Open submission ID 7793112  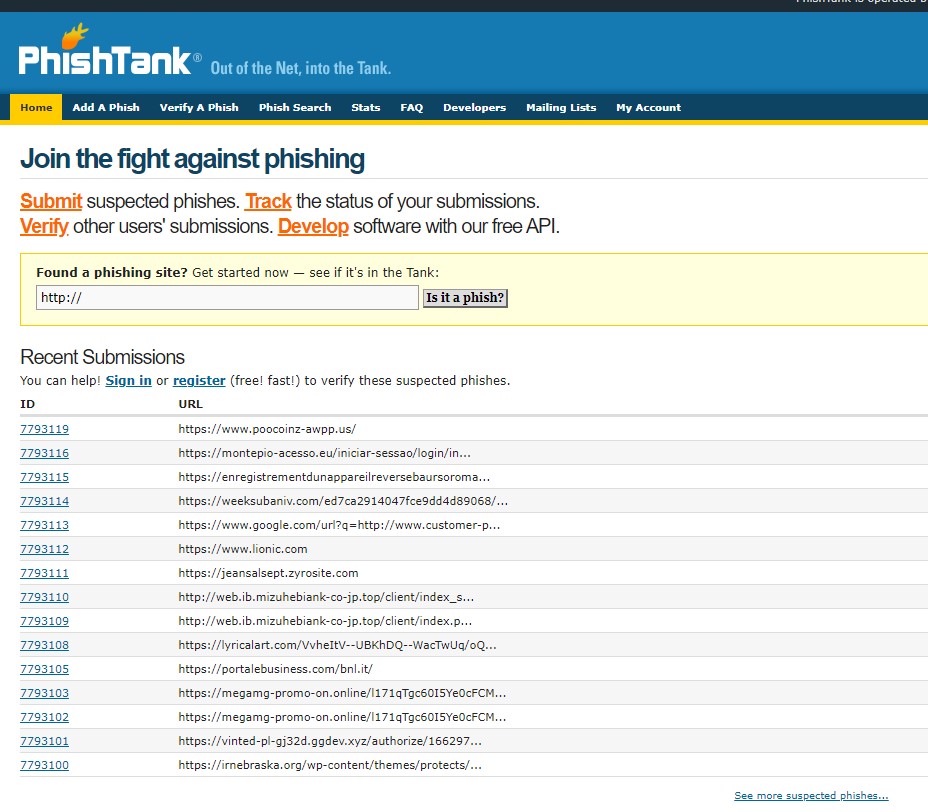tap(44, 549)
